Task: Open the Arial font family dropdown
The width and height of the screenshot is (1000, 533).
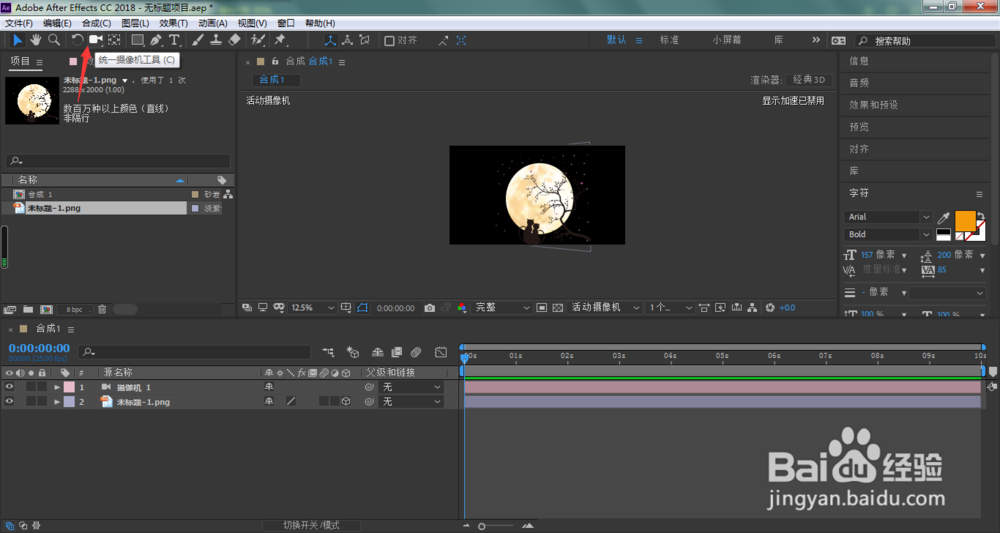Action: tap(888, 217)
